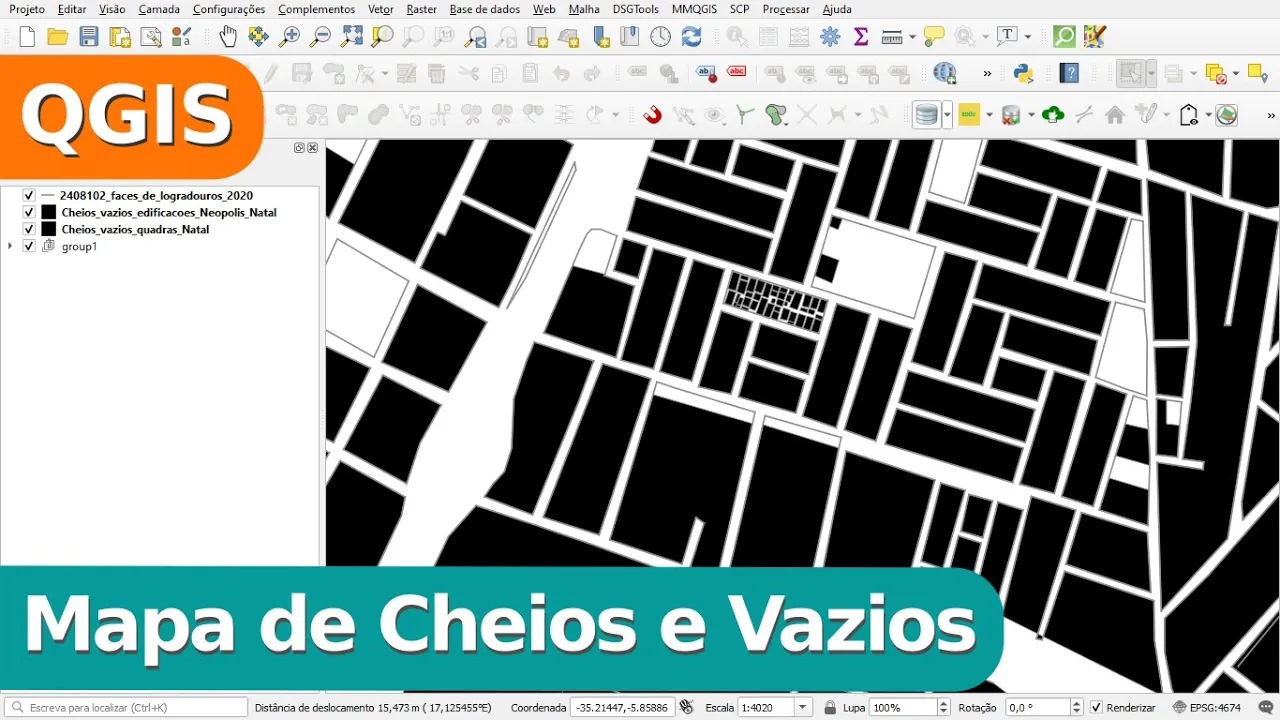This screenshot has width=1280, height=720.
Task: Open the Python Console icon
Action: point(1023,73)
